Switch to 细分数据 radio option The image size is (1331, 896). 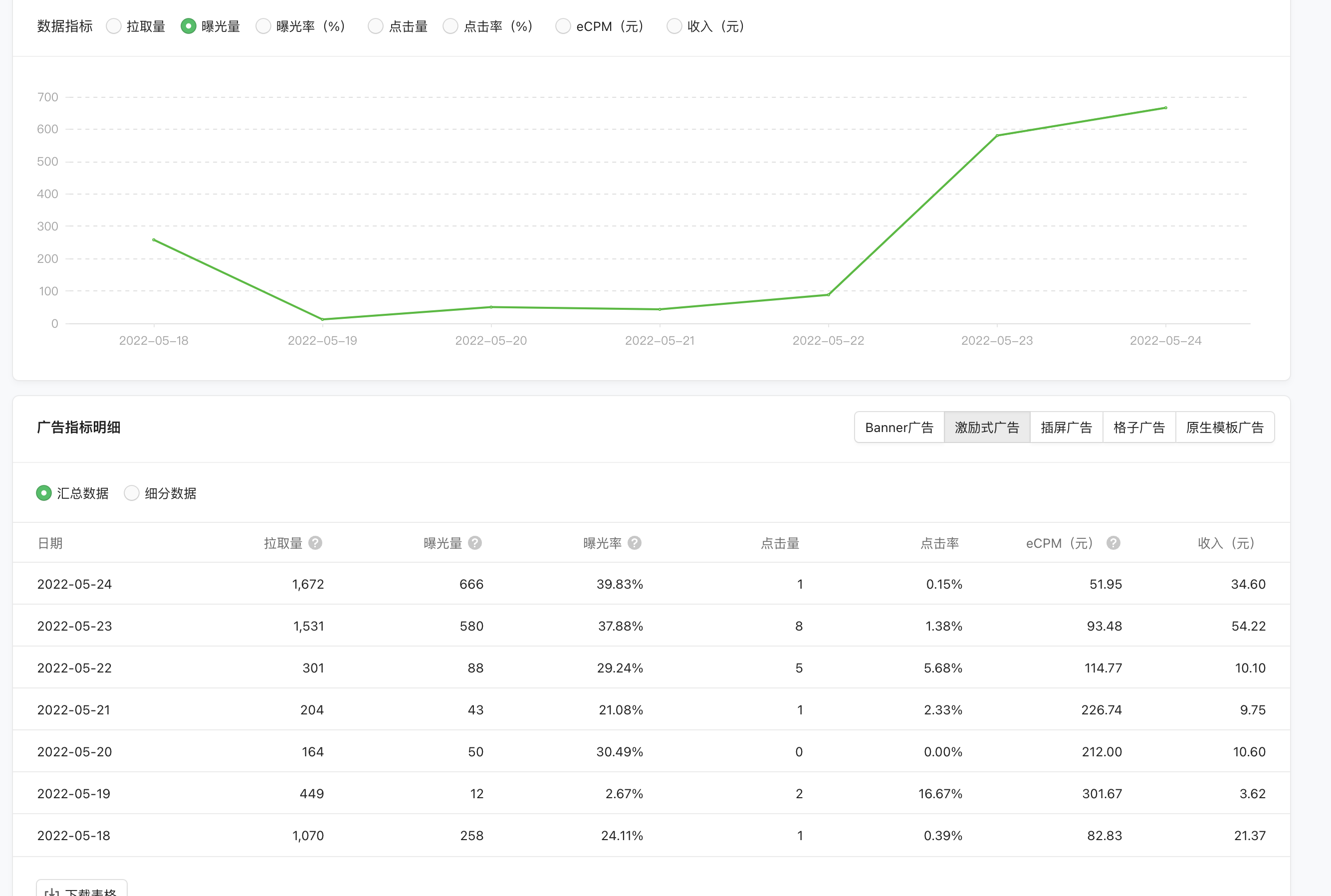pos(131,493)
